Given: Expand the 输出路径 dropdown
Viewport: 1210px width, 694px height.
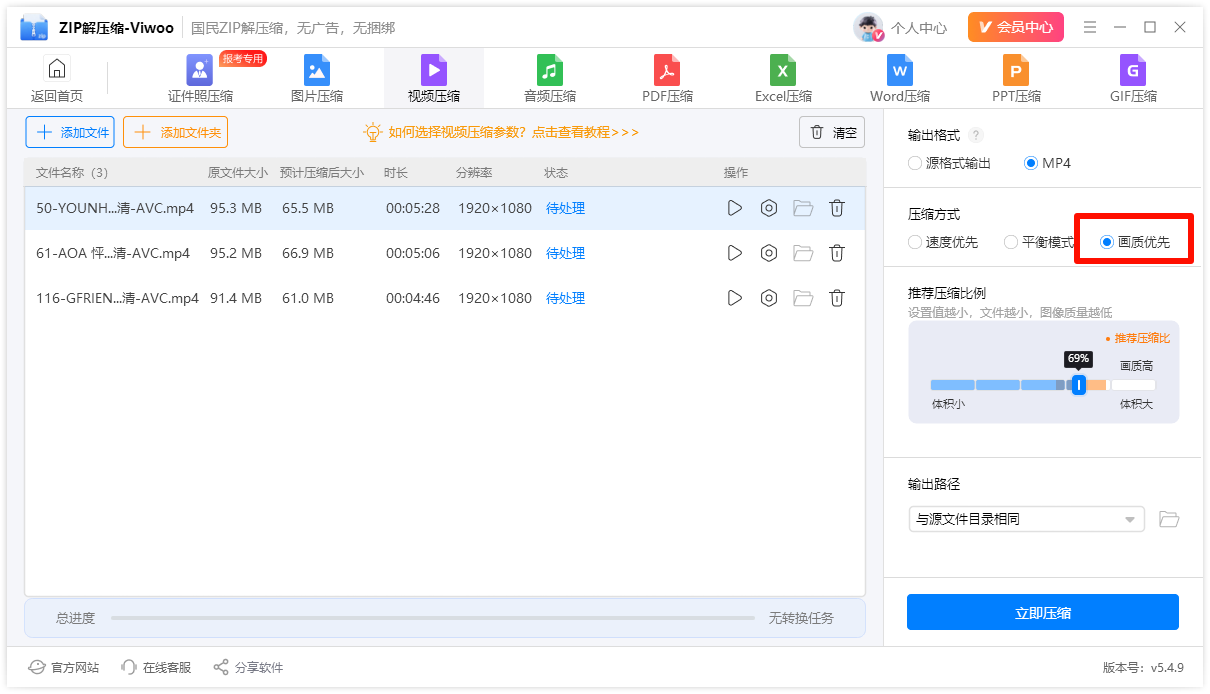Looking at the screenshot, I should click(x=1026, y=519).
